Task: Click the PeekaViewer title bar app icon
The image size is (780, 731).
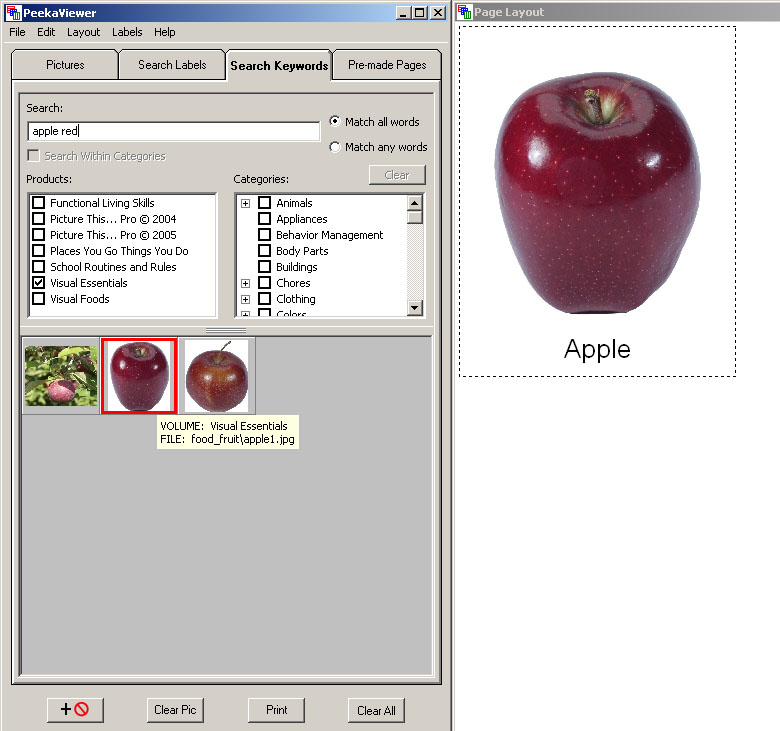Action: 14,12
